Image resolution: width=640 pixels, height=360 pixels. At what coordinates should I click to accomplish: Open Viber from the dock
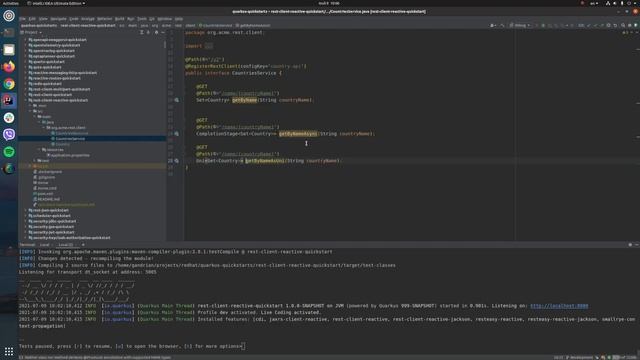9,134
